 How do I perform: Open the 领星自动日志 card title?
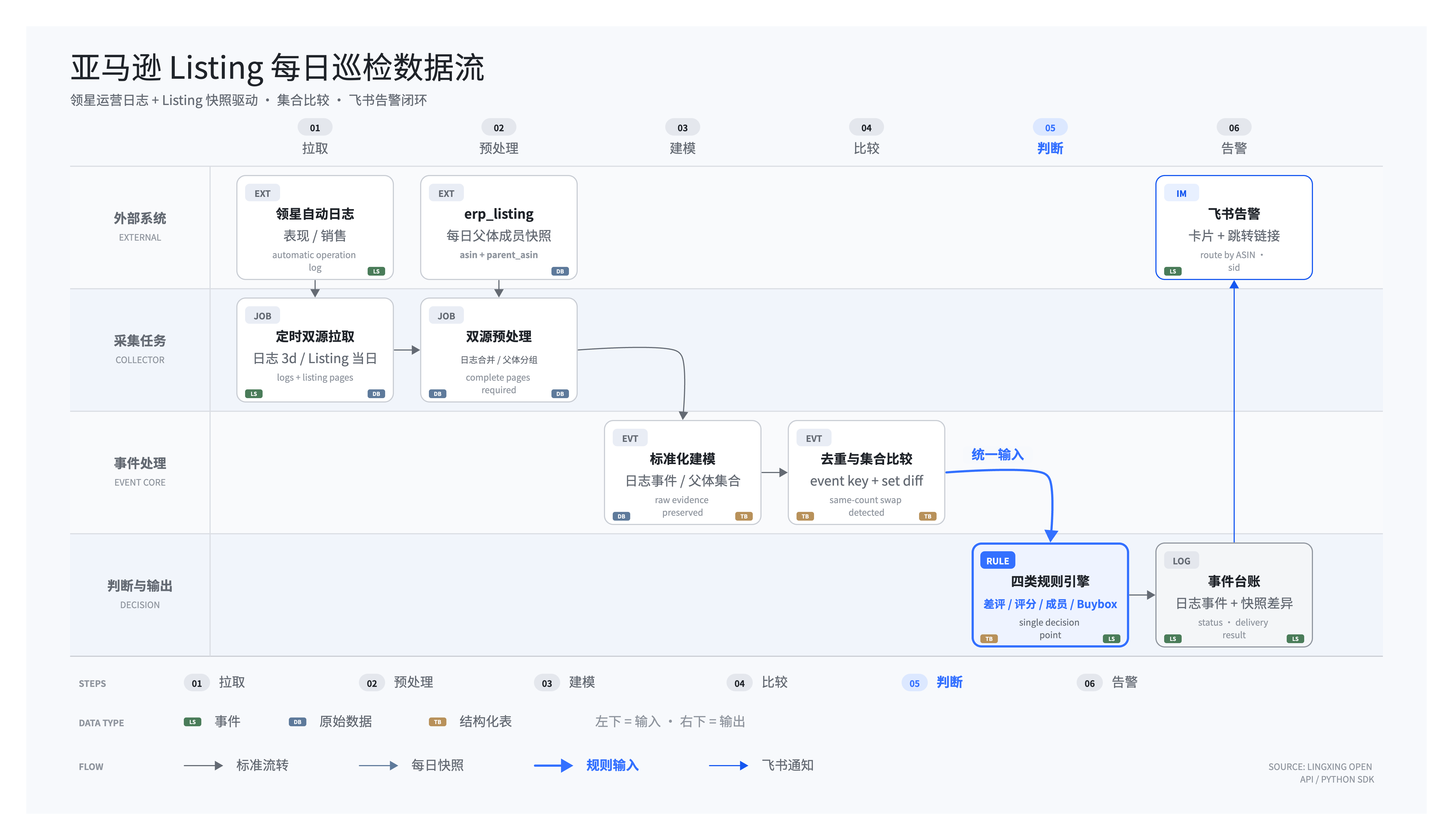tap(315, 214)
